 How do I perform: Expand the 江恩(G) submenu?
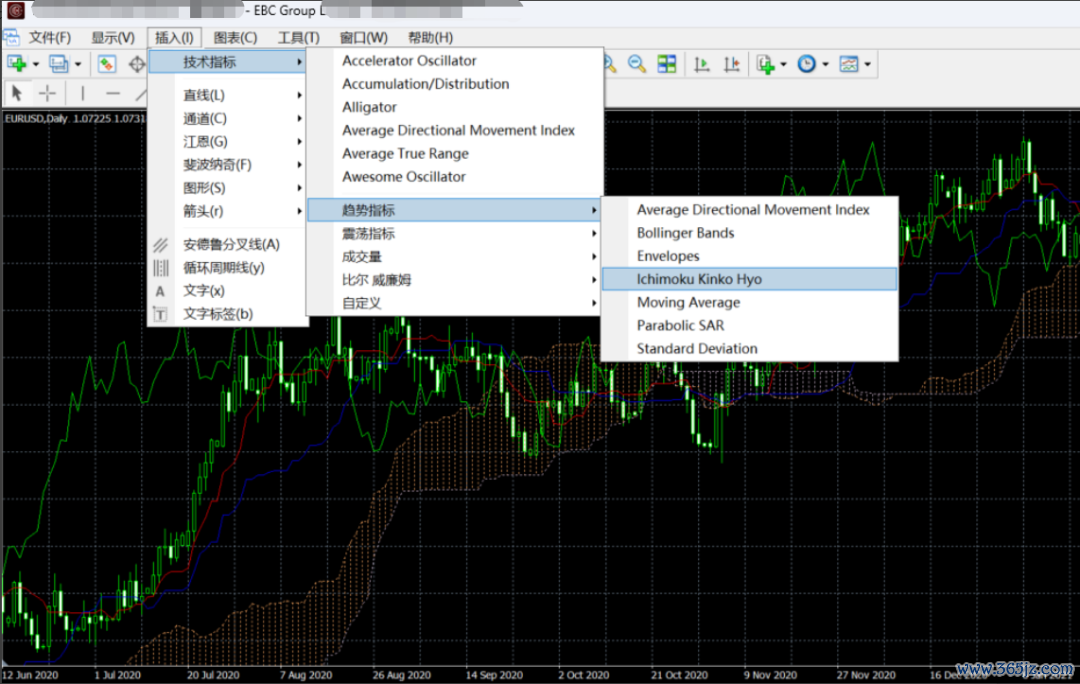point(227,141)
